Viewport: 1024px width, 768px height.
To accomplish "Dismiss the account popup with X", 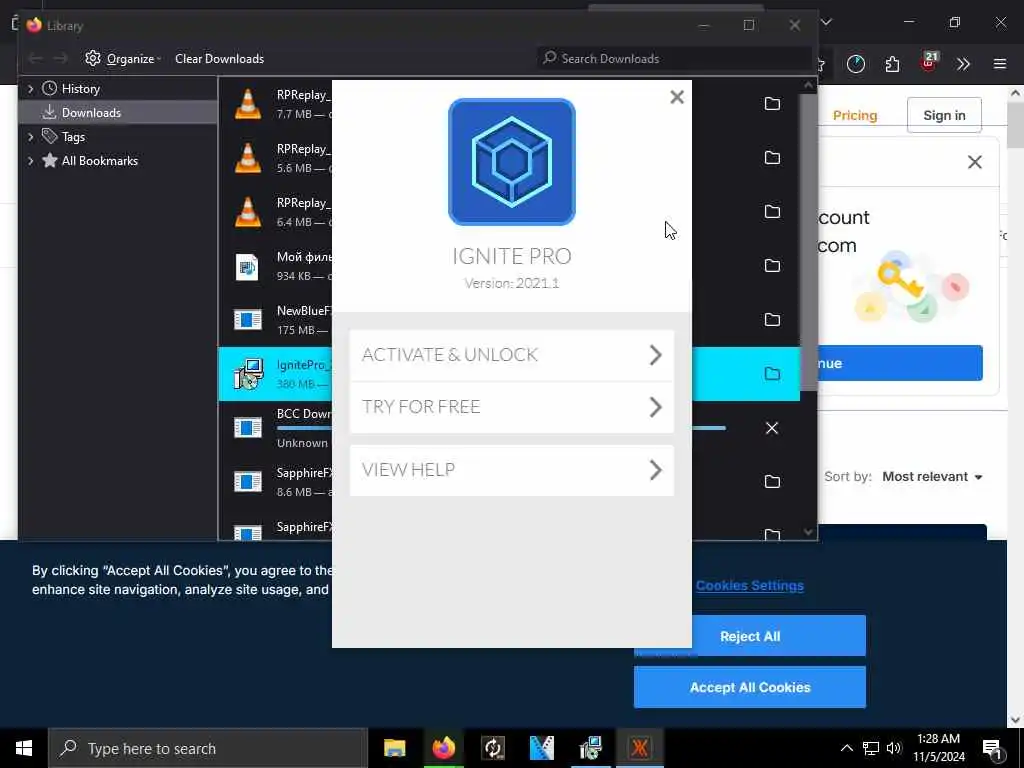I will [x=974, y=162].
